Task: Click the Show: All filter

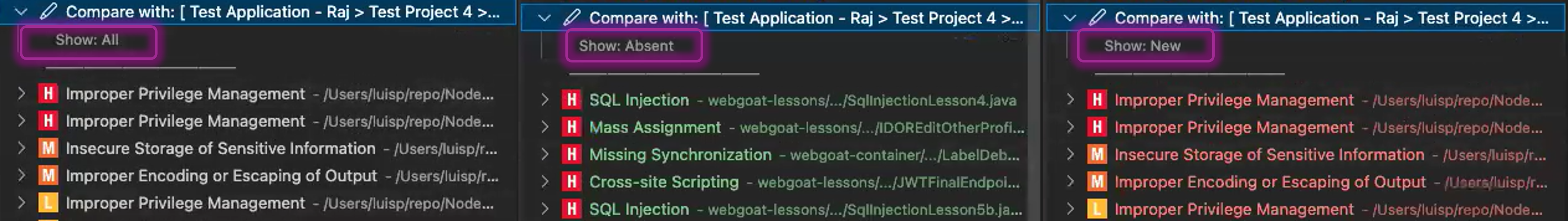Action: (87, 40)
